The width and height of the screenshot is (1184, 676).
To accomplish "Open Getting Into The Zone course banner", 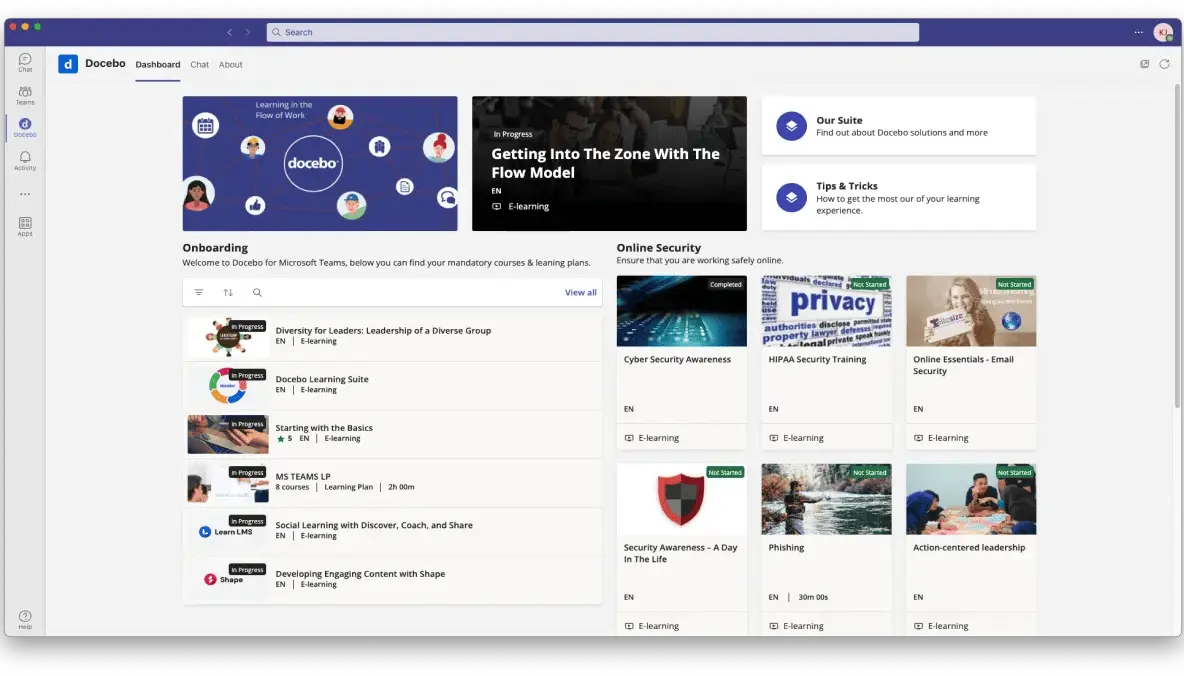I will (x=609, y=163).
